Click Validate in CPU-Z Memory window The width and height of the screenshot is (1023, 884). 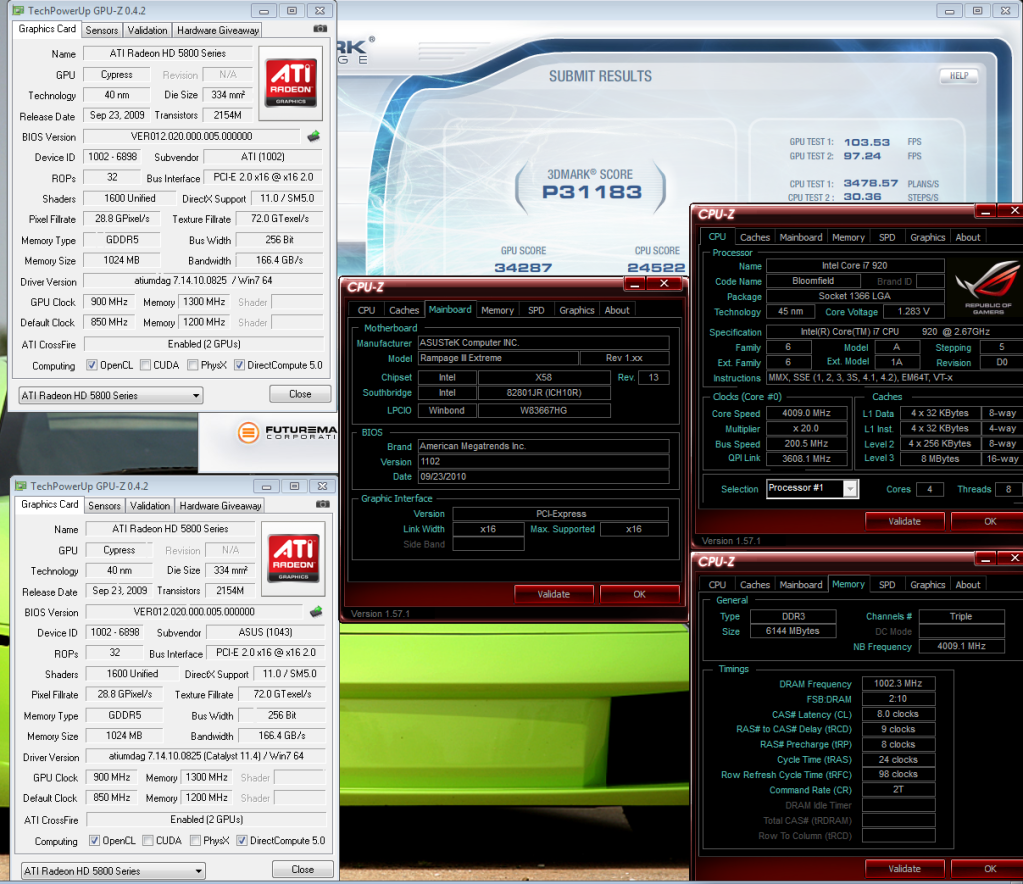pos(904,869)
